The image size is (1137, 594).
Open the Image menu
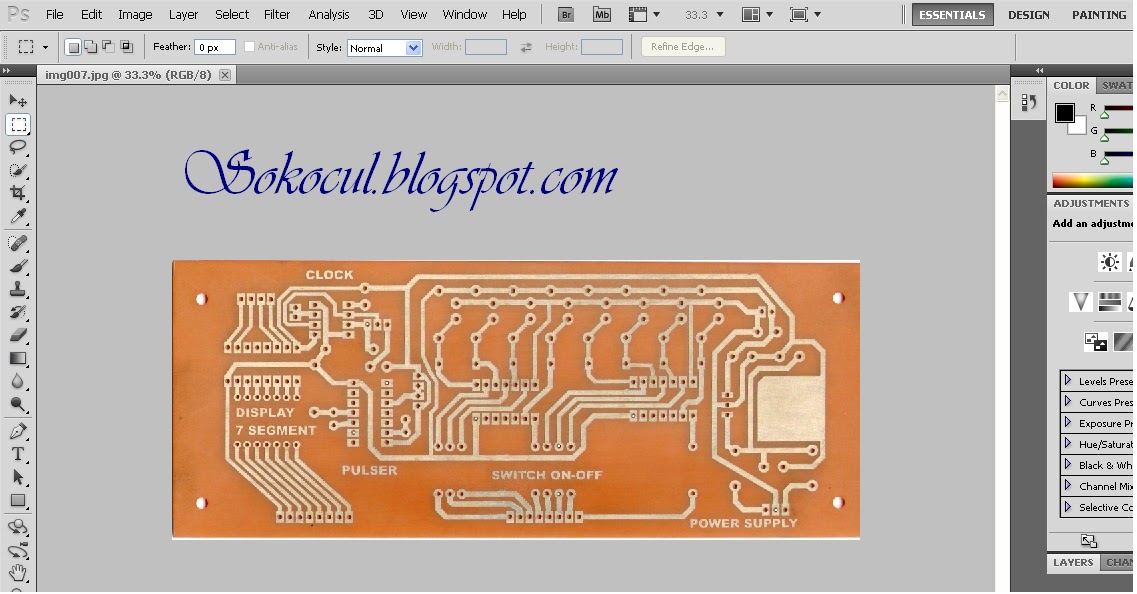135,15
